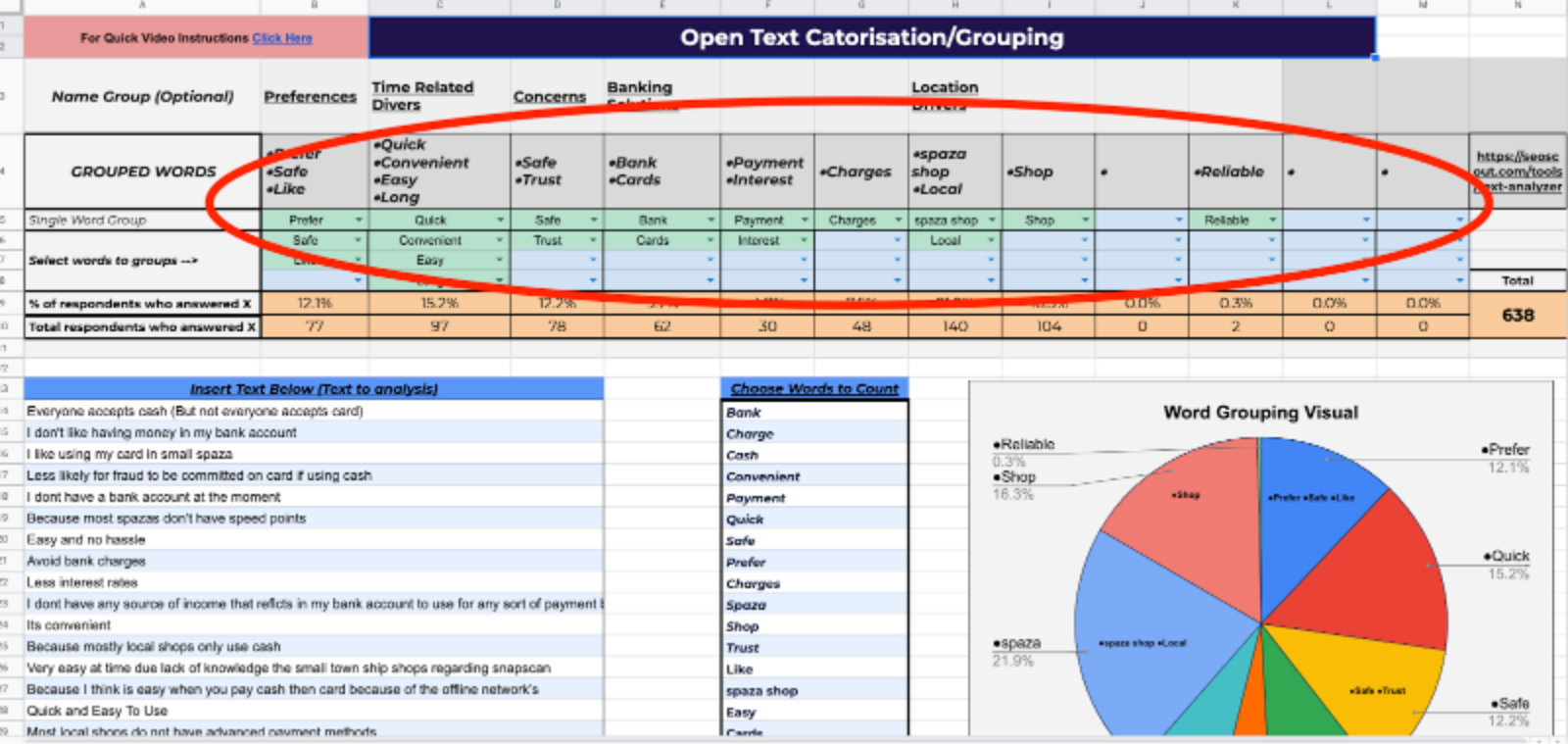Select the "•Payment •Interest" grouped words cell
This screenshot has width=1568, height=744.
[767, 172]
